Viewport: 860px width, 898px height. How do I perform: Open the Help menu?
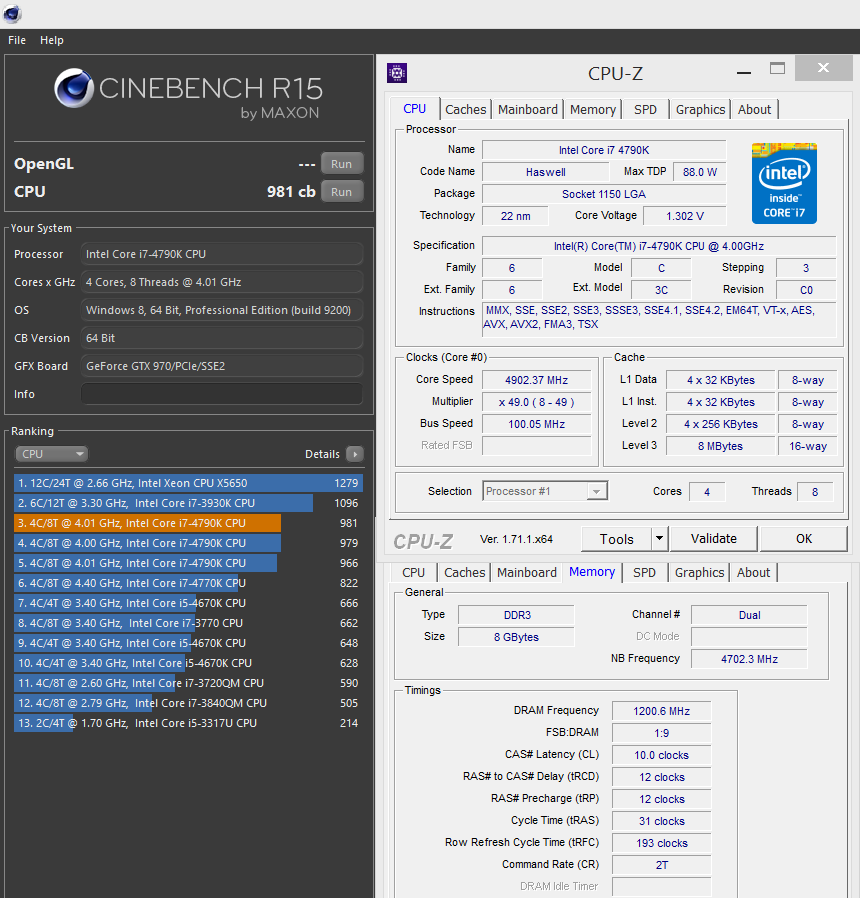coord(52,40)
